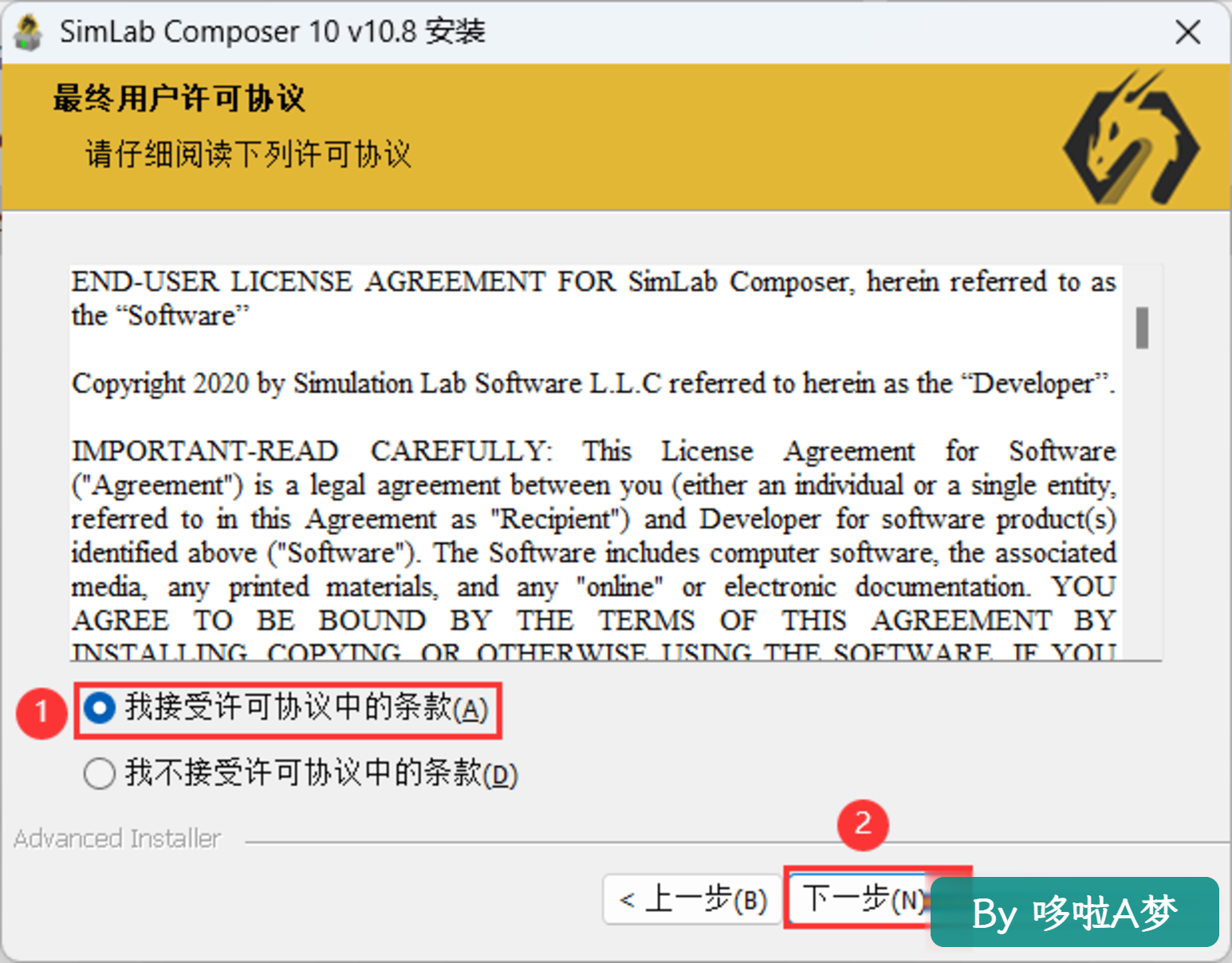Select the accept license terms radio button
Screen dimensions: 1232x963
pyautogui.click(x=100, y=708)
